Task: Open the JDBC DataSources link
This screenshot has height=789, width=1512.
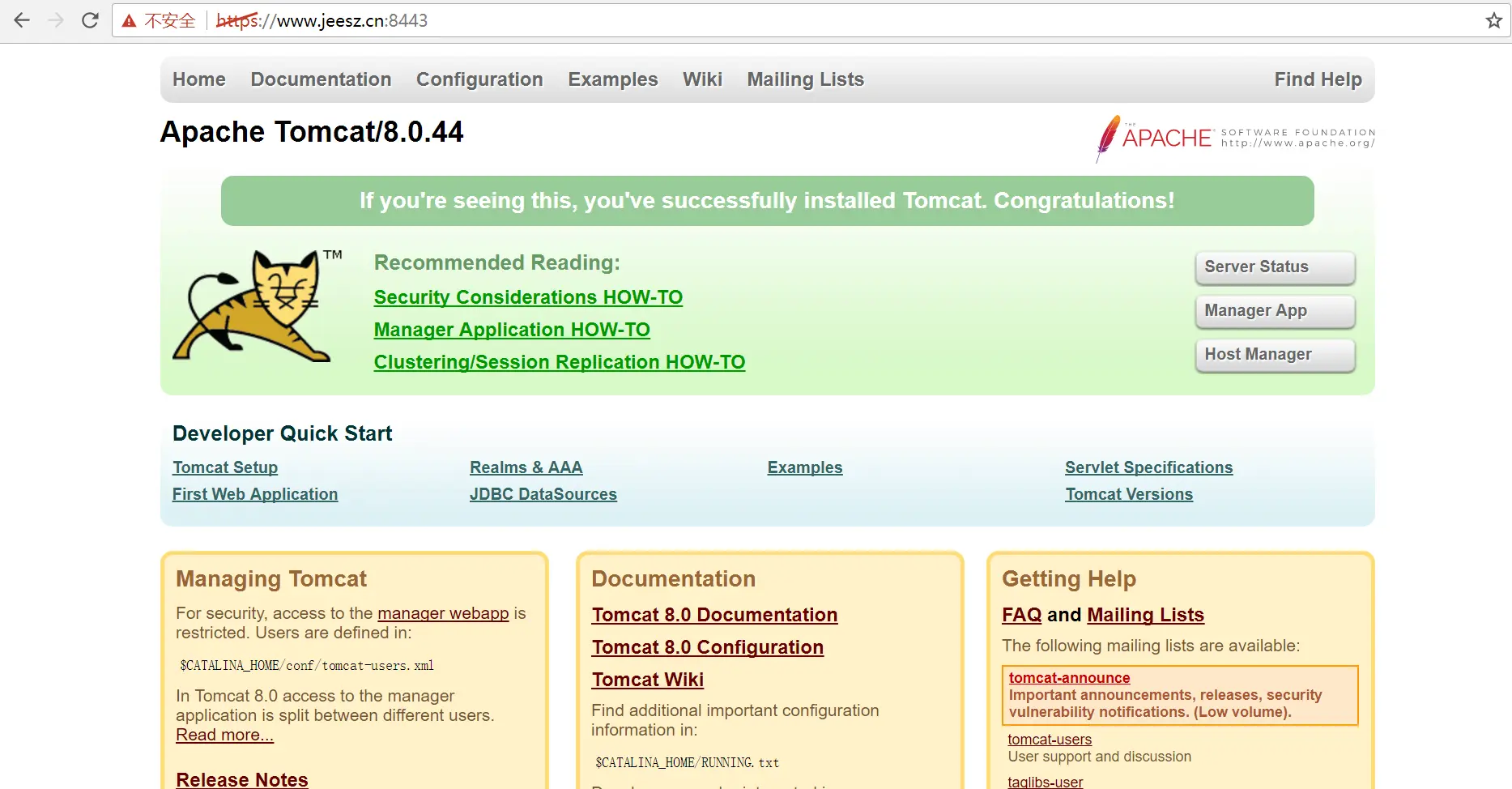Action: (543, 494)
